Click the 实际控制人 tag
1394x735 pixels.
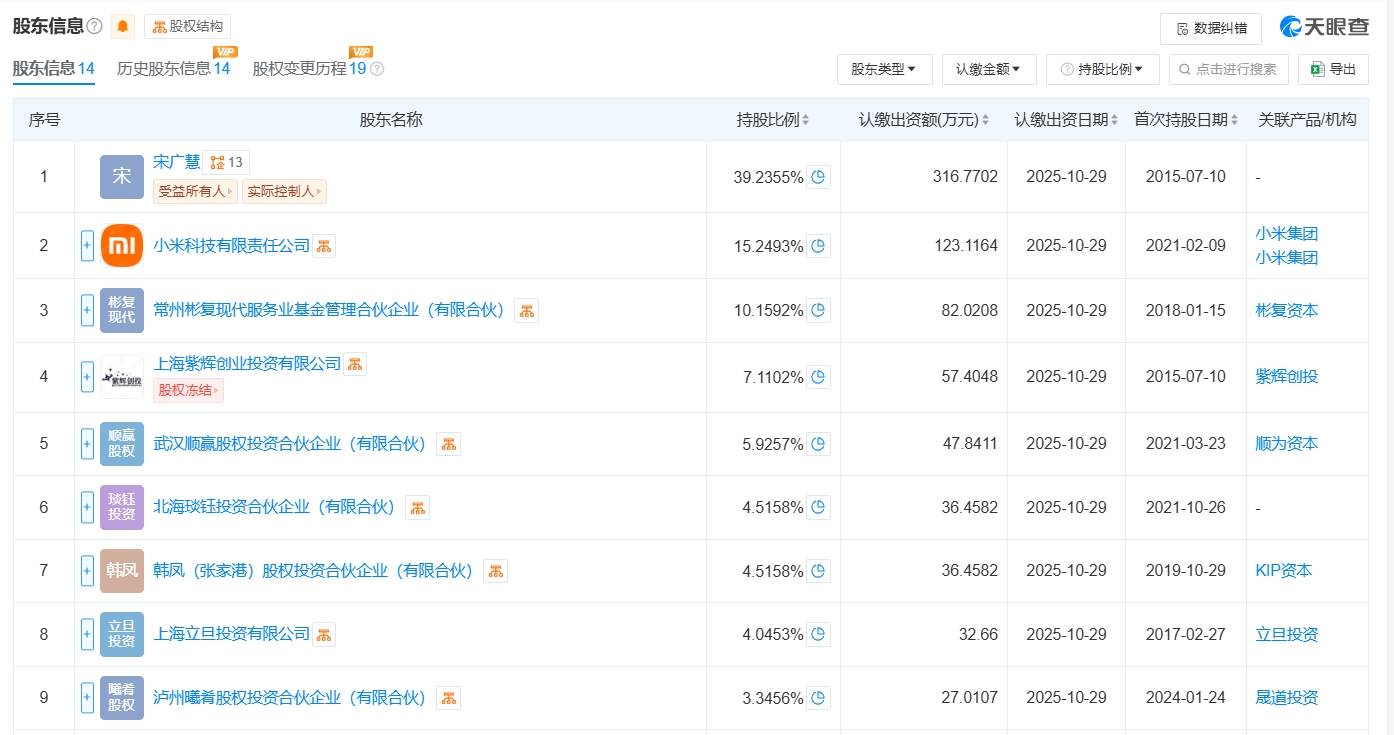pos(284,191)
